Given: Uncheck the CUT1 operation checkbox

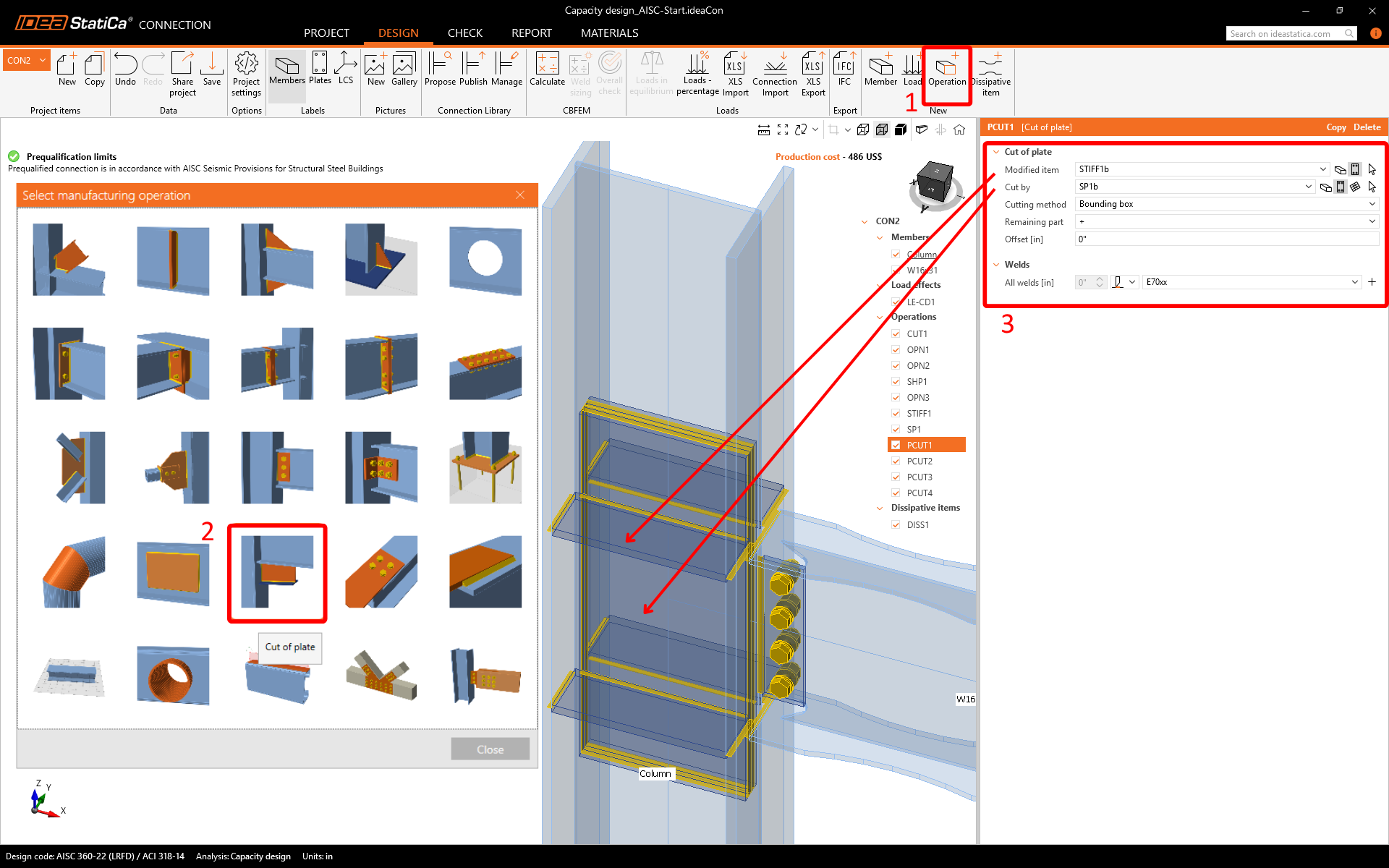Looking at the screenshot, I should (x=896, y=333).
